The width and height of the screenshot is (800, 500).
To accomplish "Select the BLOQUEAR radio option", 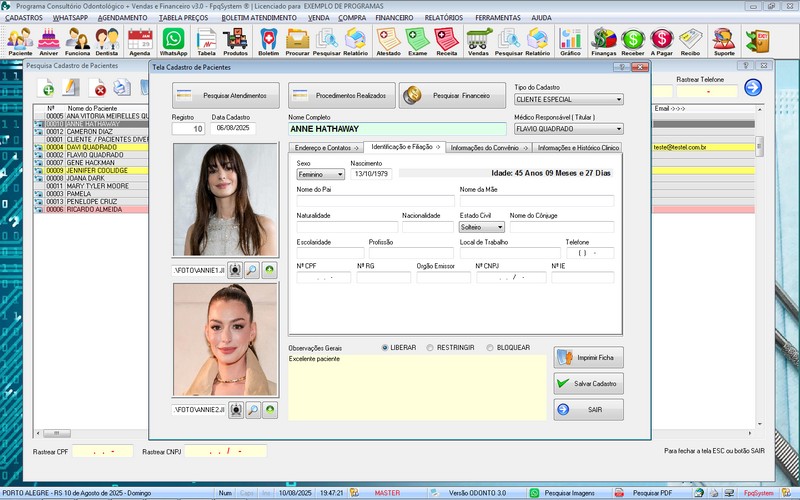I will (489, 348).
